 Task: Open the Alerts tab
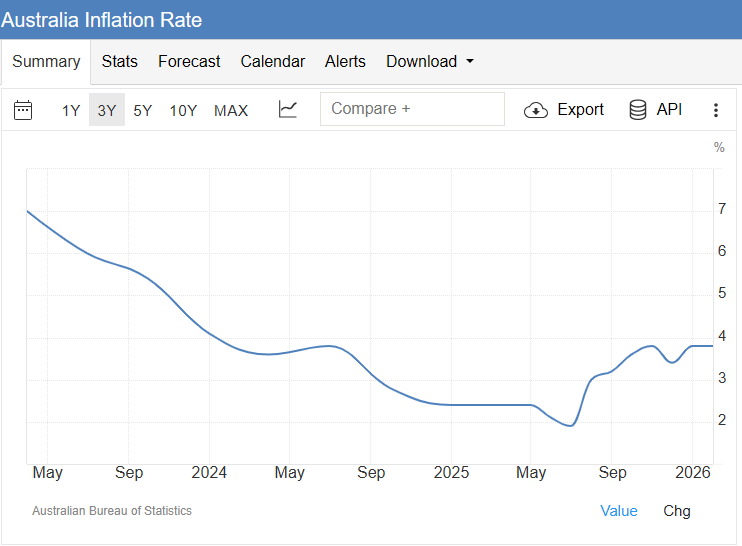pos(345,62)
